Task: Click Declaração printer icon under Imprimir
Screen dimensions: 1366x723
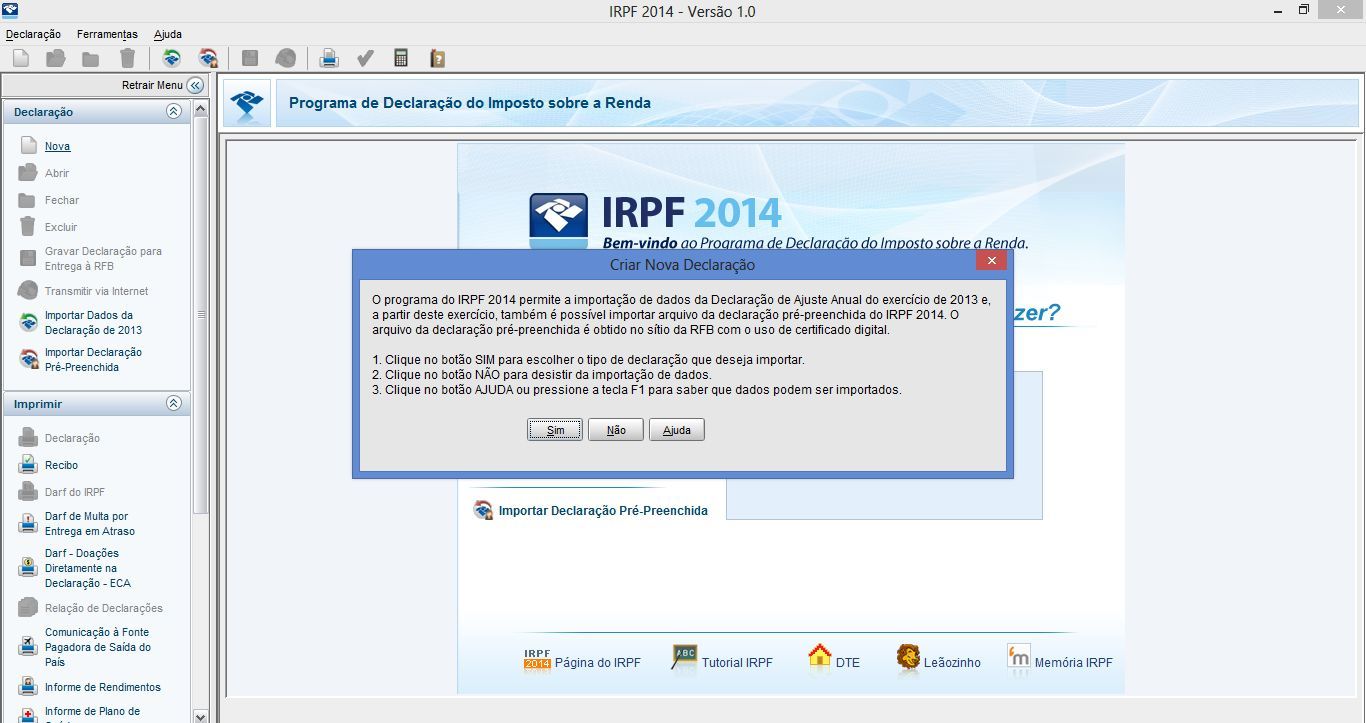Action: coord(28,438)
